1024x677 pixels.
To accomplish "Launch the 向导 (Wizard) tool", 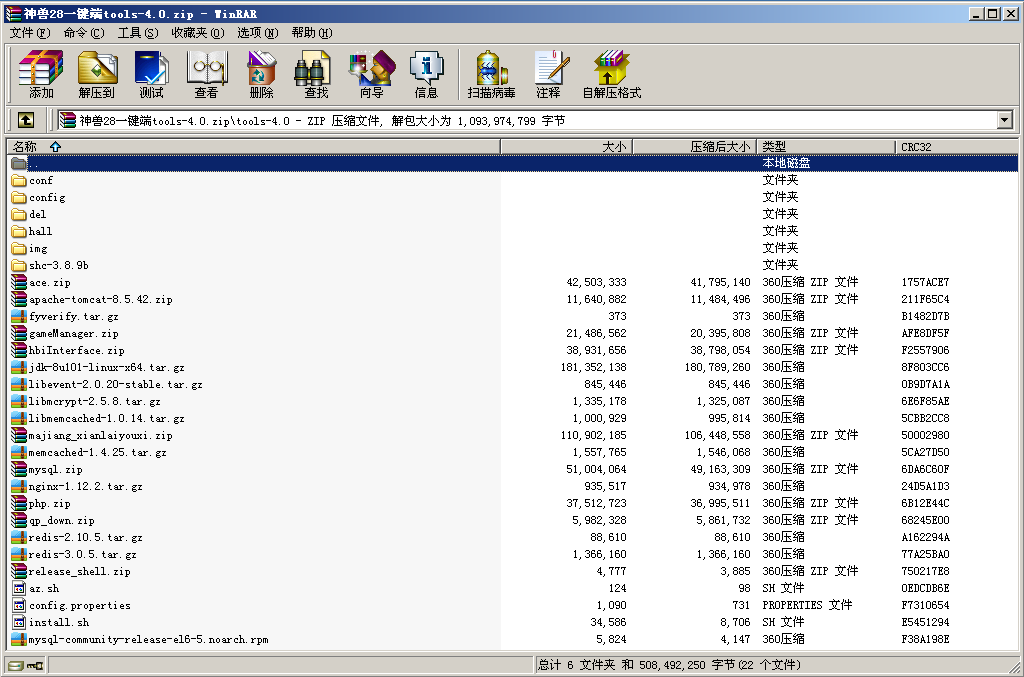I will [x=371, y=74].
